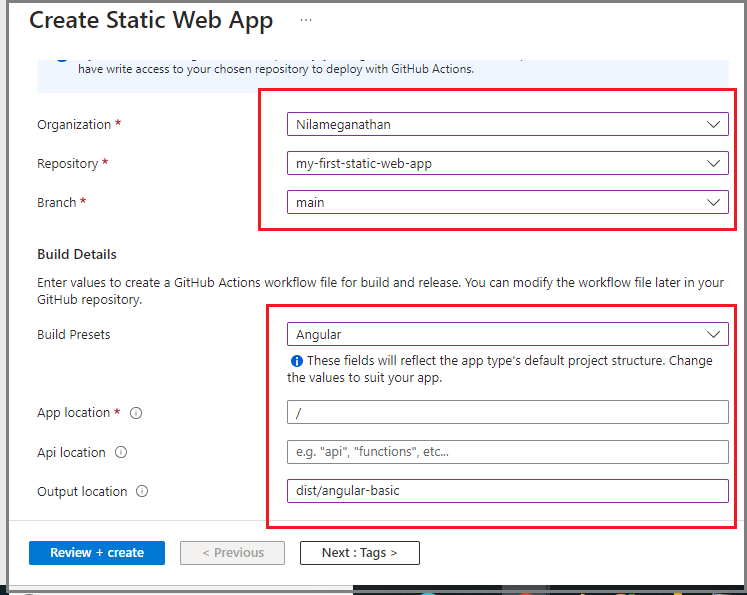Open the Branch dropdown showing main
Image resolution: width=747 pixels, height=595 pixels.
pyautogui.click(x=507, y=202)
